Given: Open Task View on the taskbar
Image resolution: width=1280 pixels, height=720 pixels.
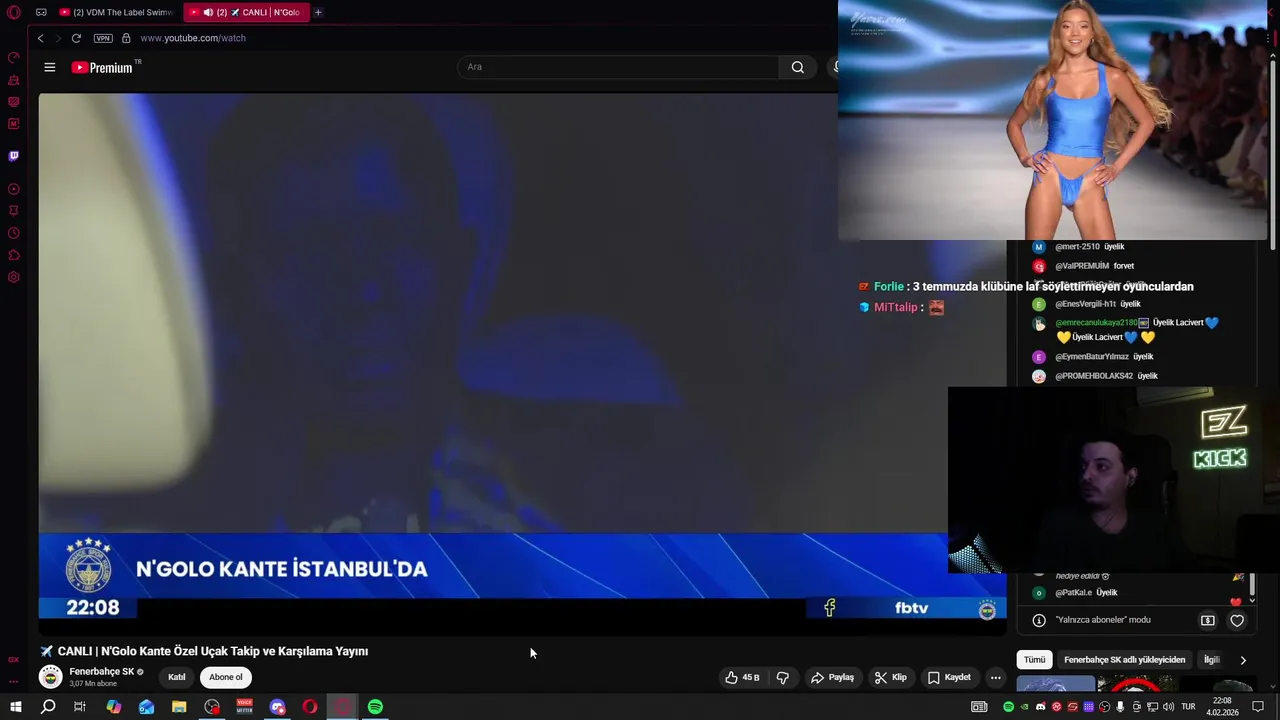Looking at the screenshot, I should tap(80, 707).
